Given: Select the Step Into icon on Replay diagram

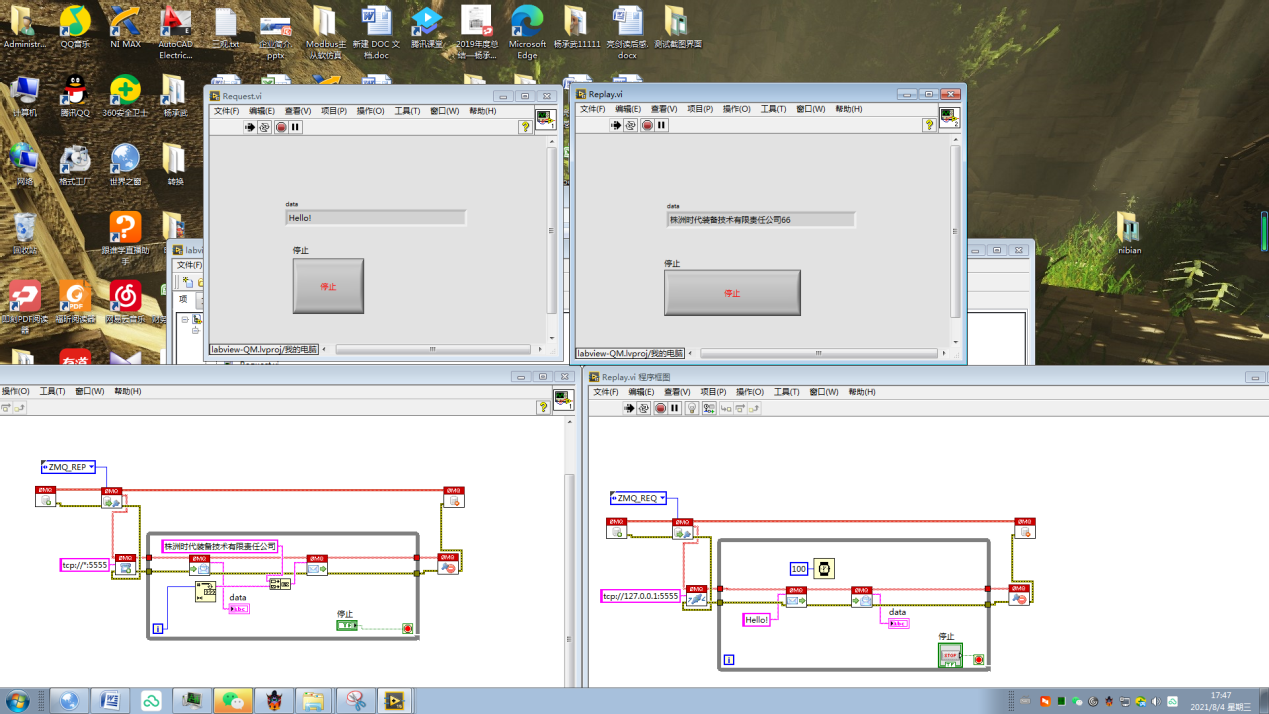Looking at the screenshot, I should pos(724,408).
